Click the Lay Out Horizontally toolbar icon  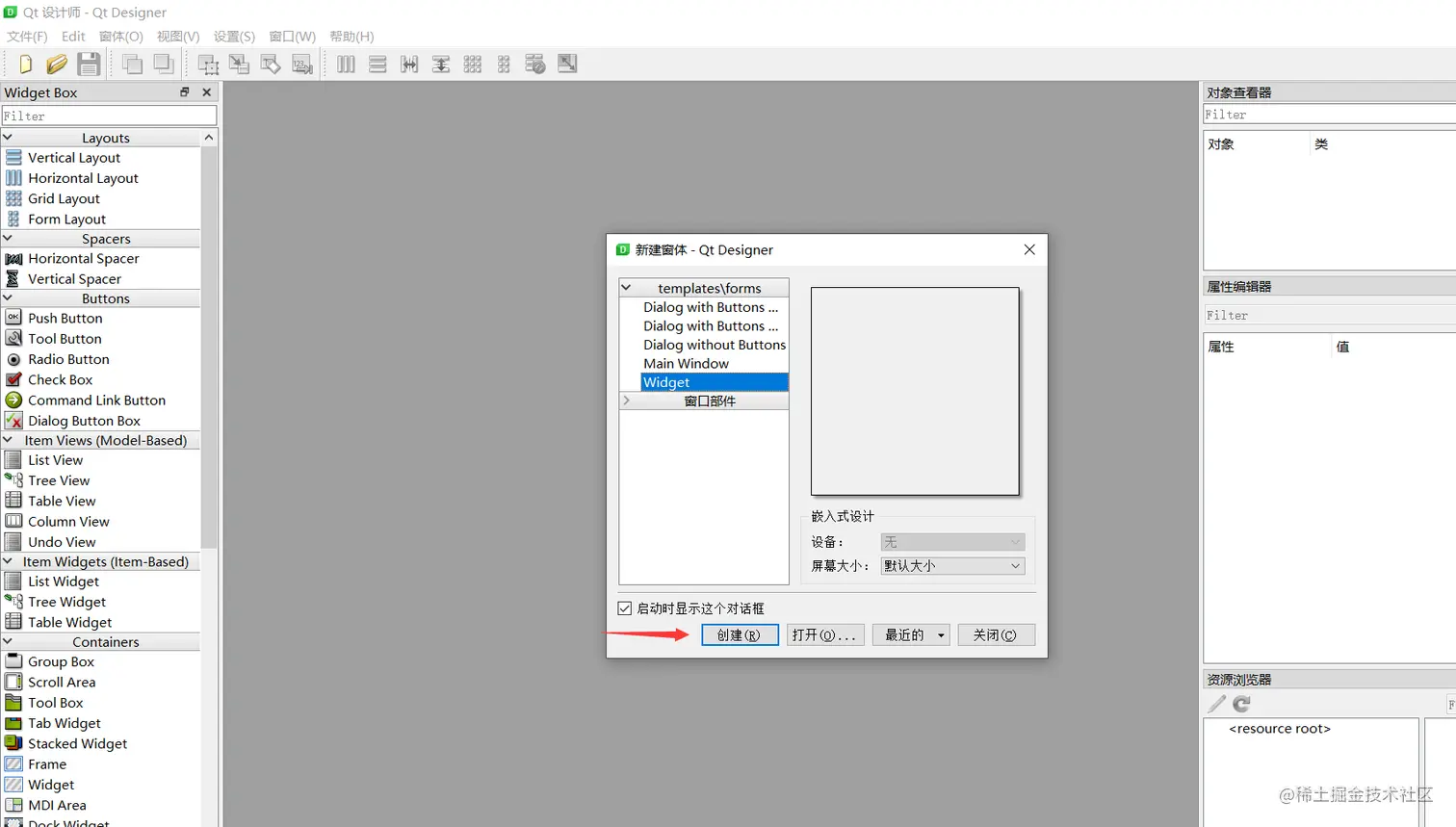[x=346, y=64]
